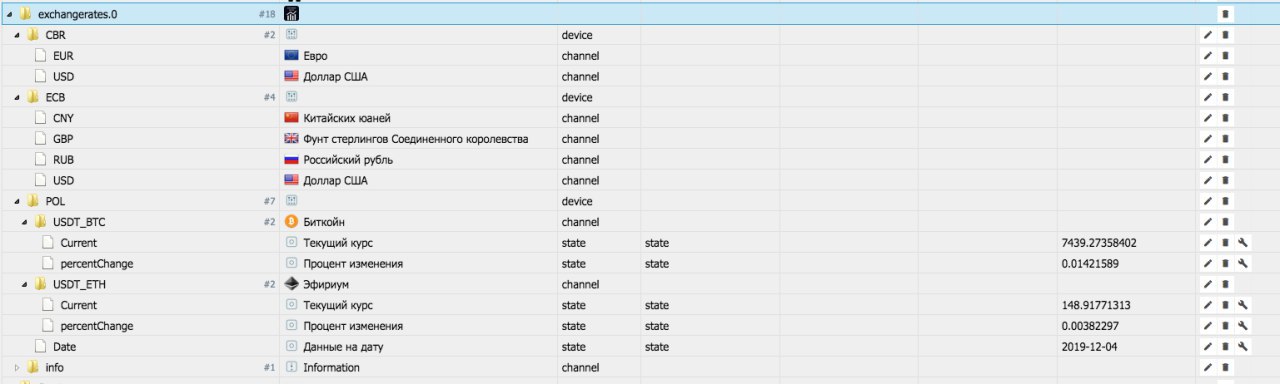
Task: Edit the GBP channel pencil icon
Action: coord(1209,139)
